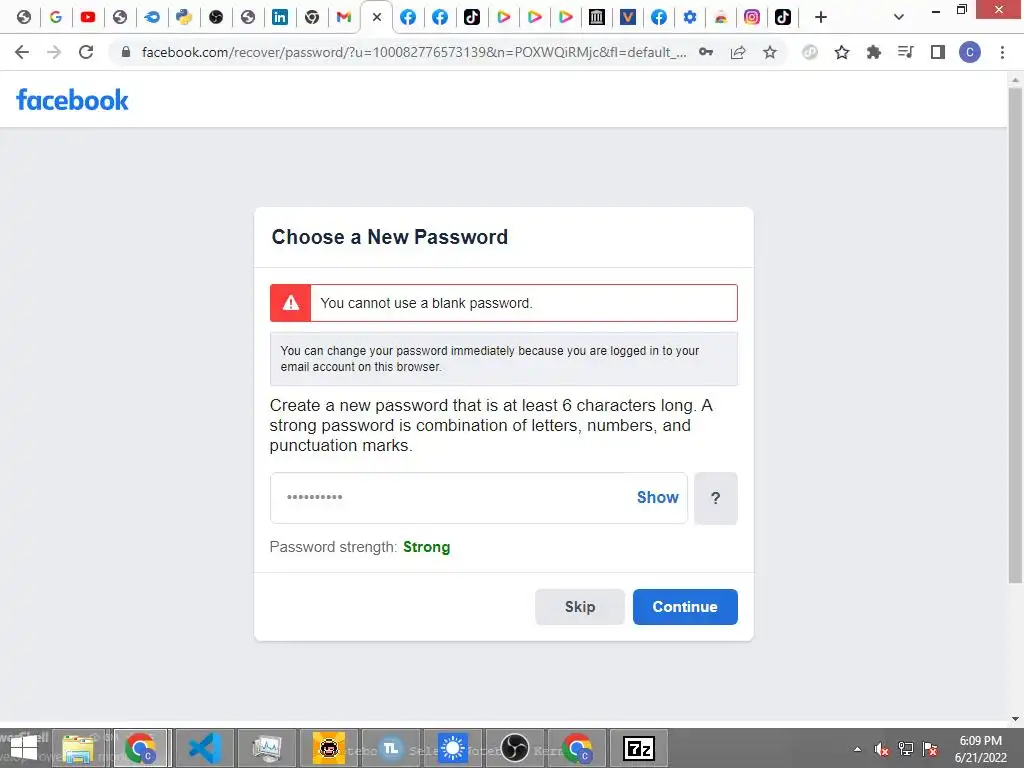Open Chrome's three-dot menu
The height and width of the screenshot is (768, 1024).
(x=1002, y=52)
